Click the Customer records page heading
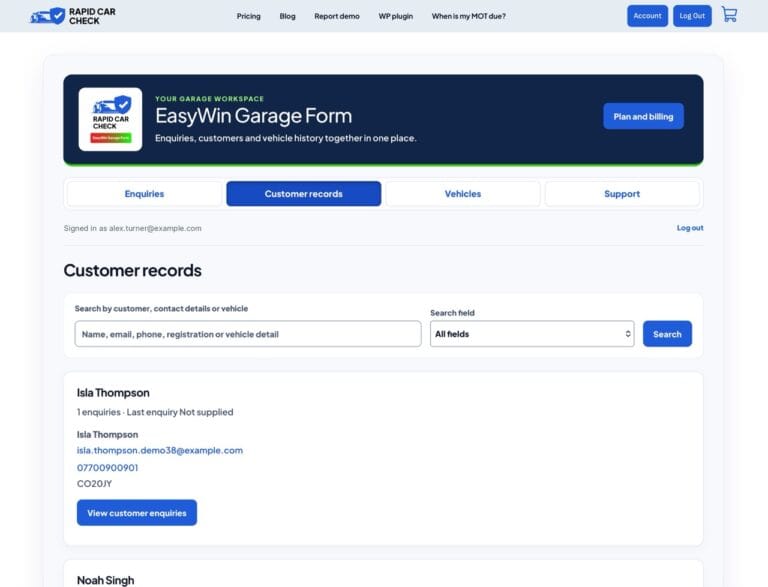This screenshot has height=587, width=768. (132, 270)
